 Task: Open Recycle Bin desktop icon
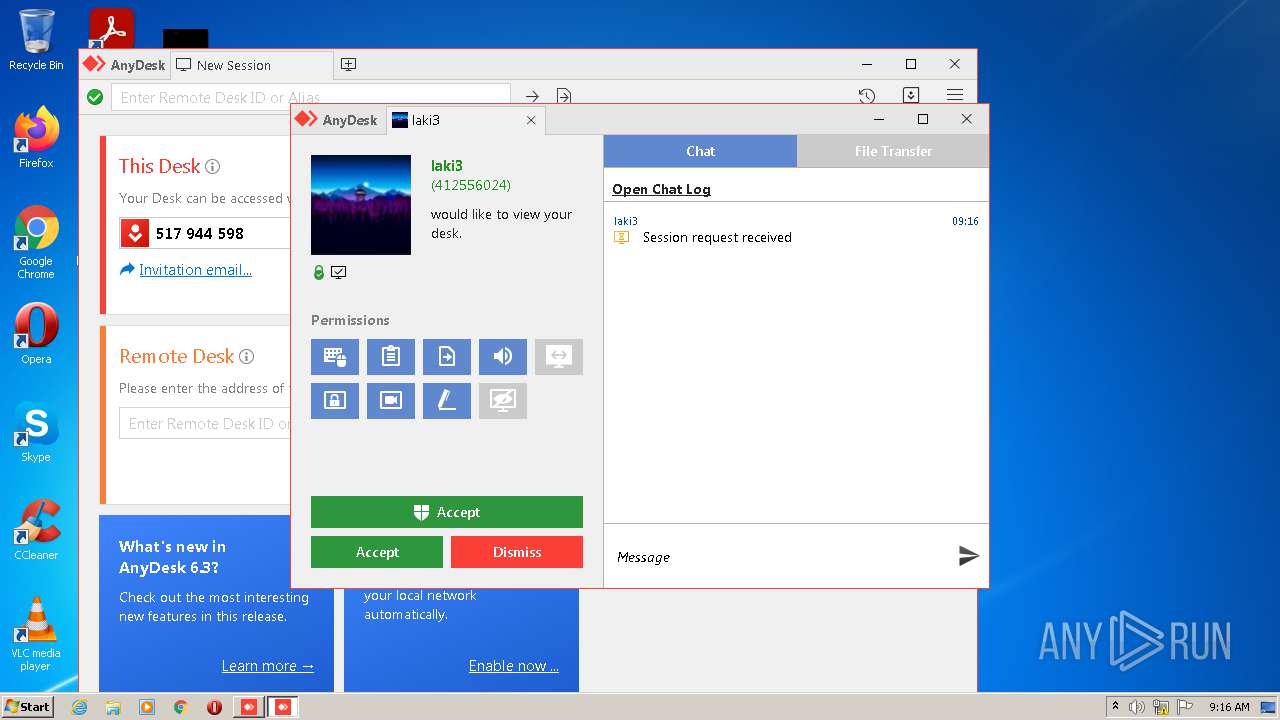point(36,40)
